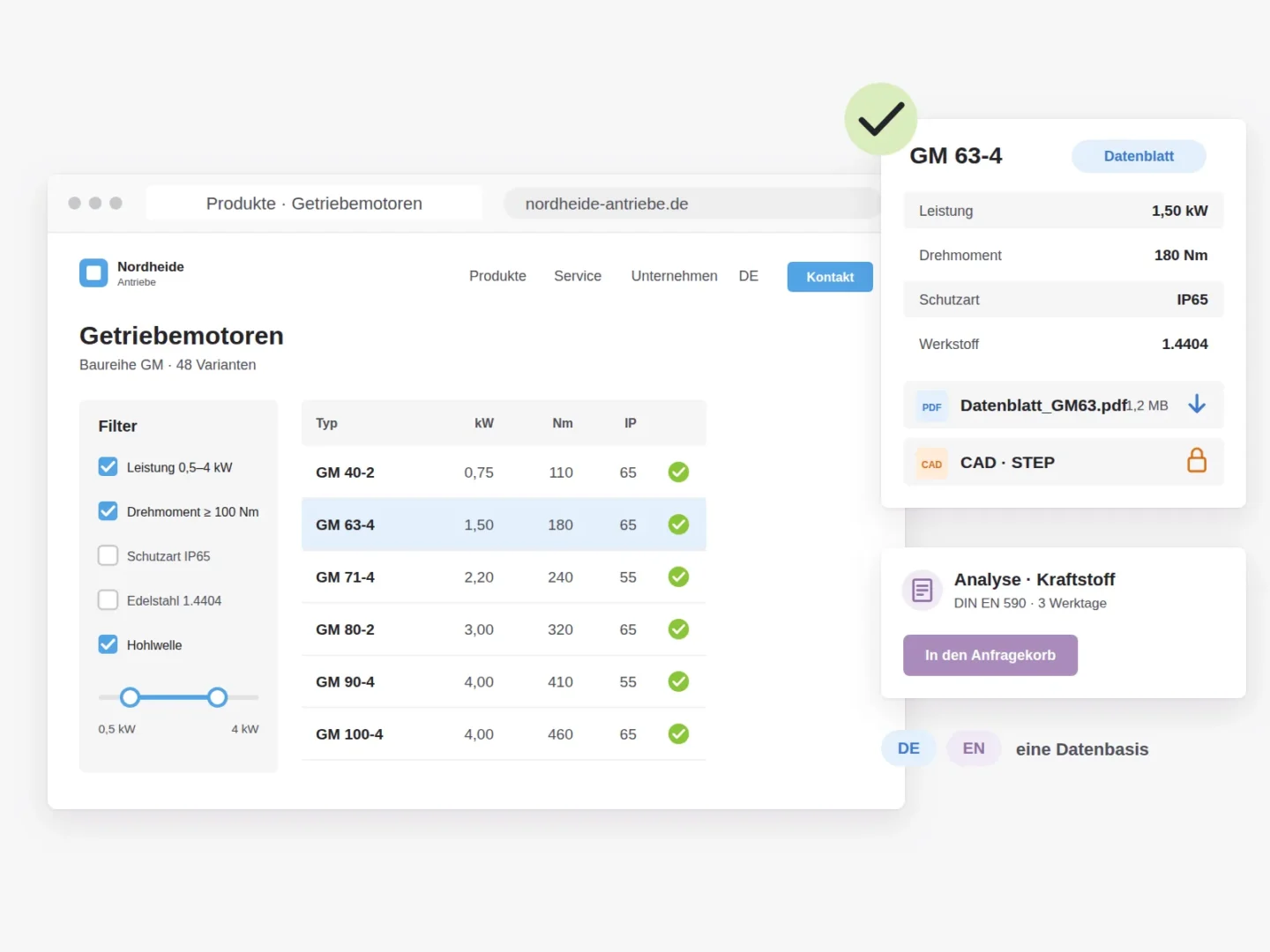Image resolution: width=1270 pixels, height=952 pixels.
Task: Click the nordheide-antriebe.de address bar
Action: click(691, 204)
